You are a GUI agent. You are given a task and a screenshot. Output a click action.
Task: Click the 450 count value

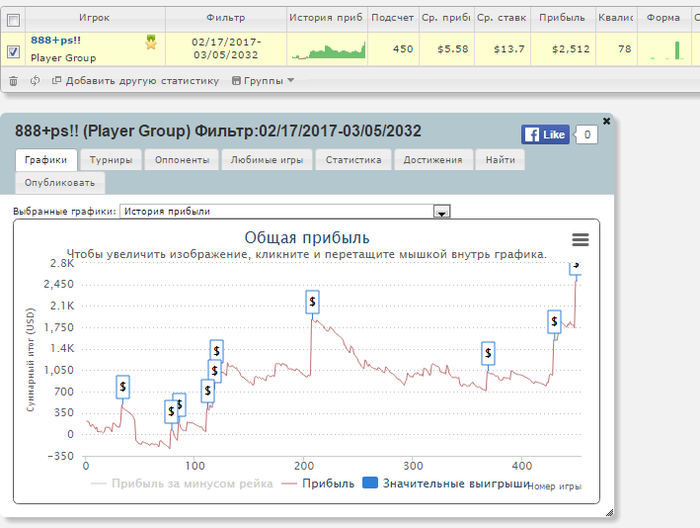[403, 49]
